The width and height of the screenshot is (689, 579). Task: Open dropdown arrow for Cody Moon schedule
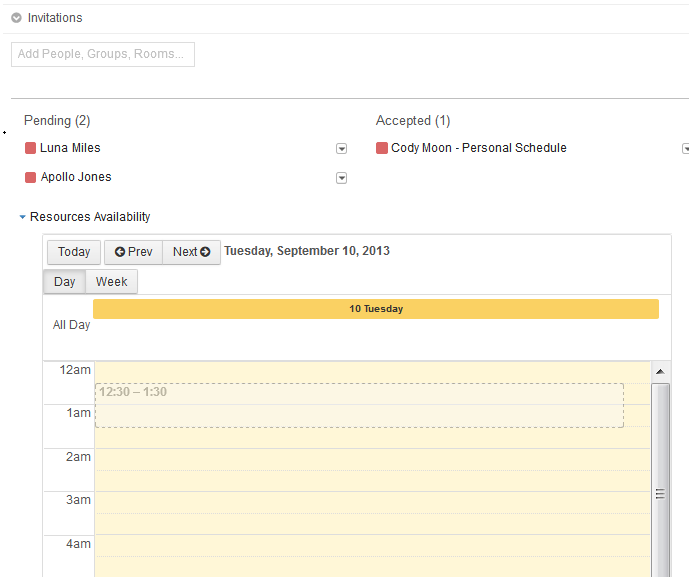(x=685, y=148)
